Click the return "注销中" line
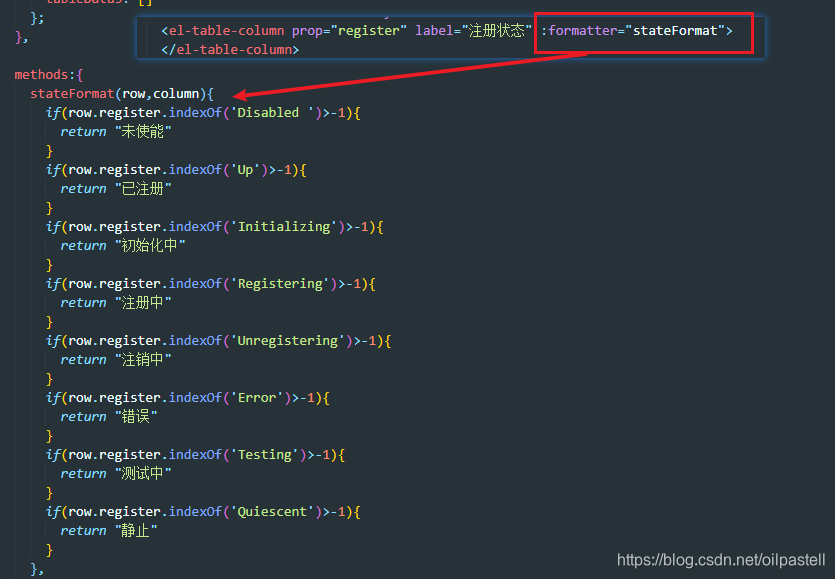 (116, 360)
